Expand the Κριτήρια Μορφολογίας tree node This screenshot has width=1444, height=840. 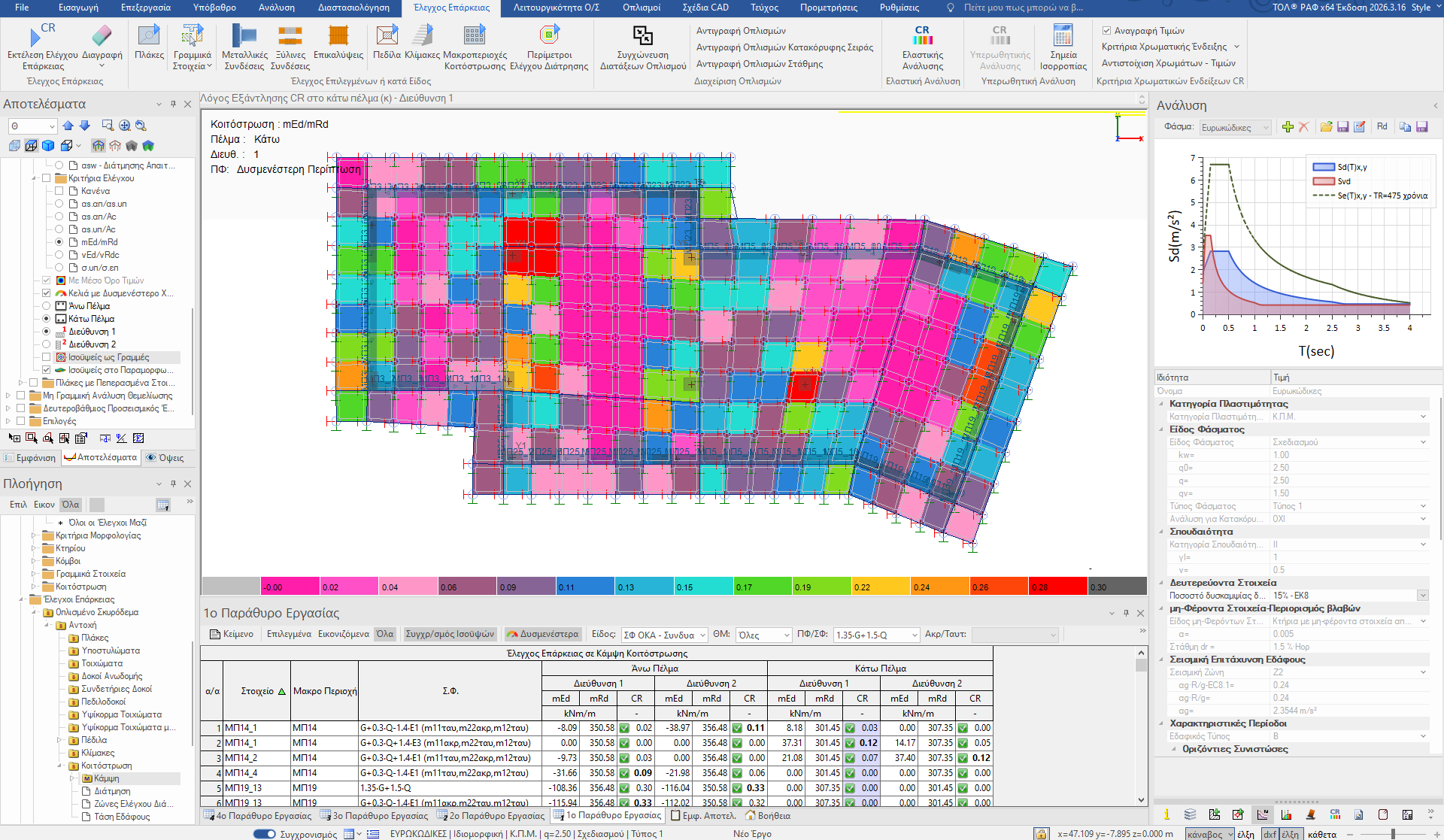pyautogui.click(x=34, y=535)
